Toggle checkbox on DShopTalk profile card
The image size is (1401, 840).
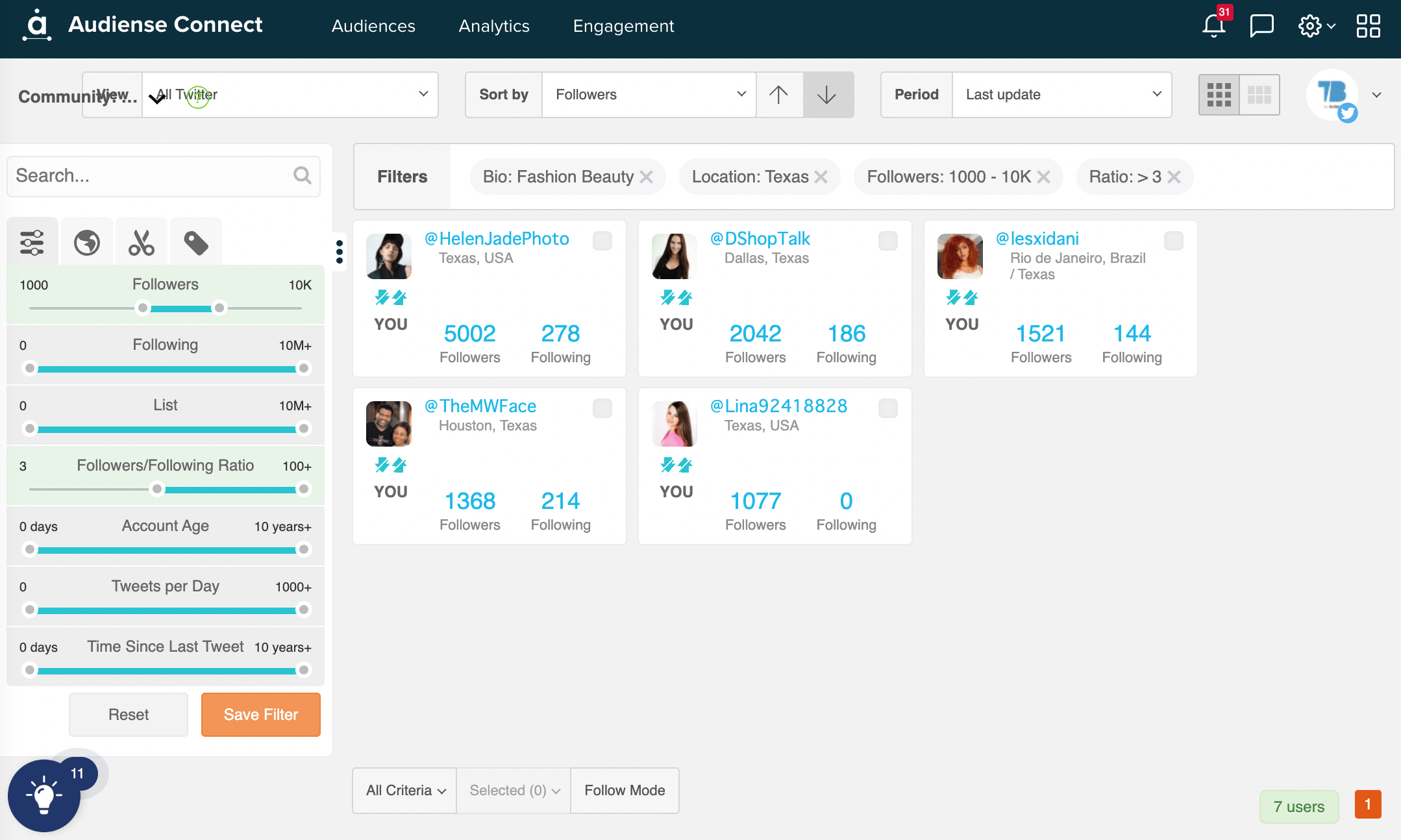[x=886, y=239]
